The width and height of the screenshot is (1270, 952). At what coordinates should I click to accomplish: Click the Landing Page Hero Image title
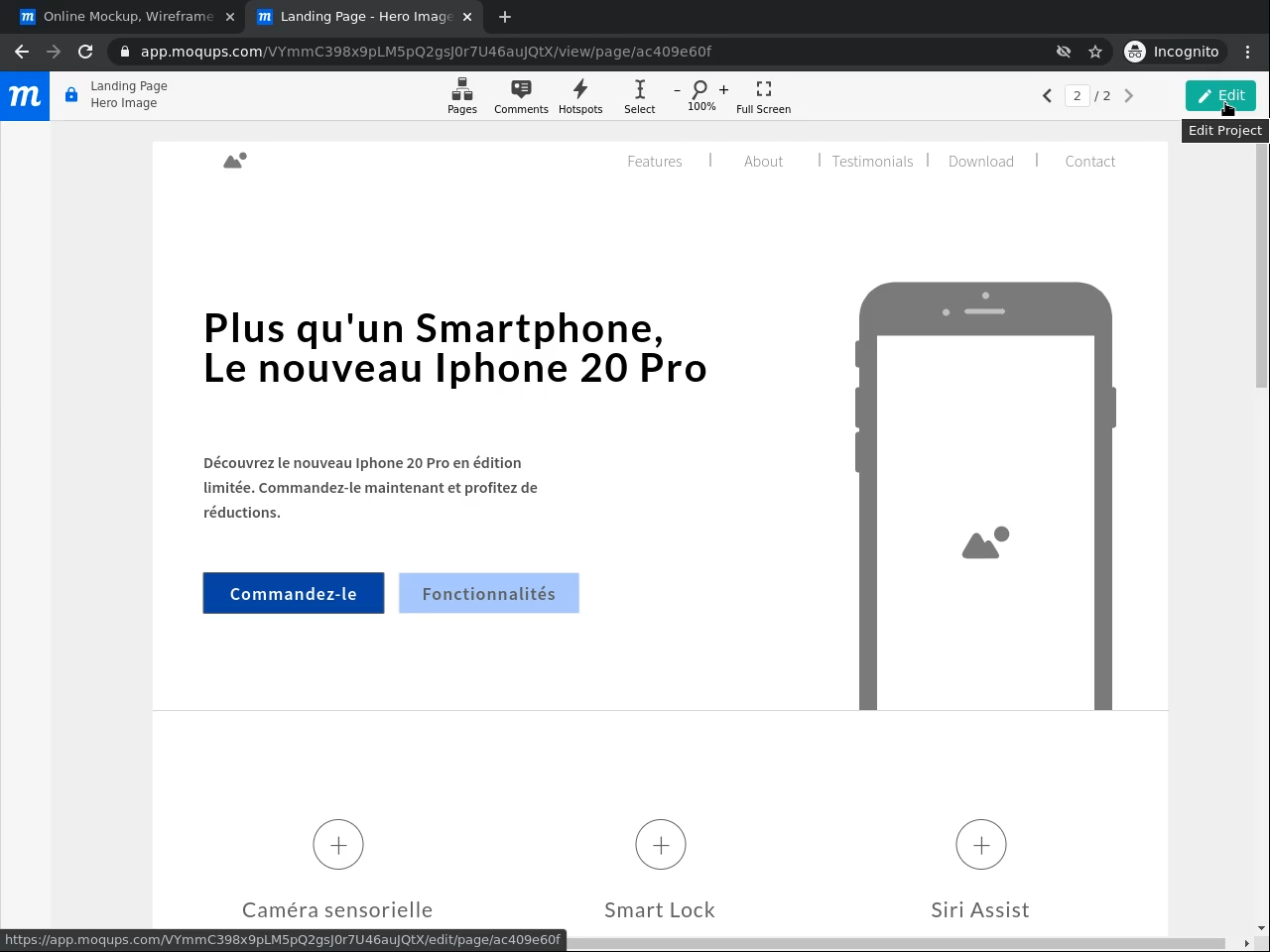129,94
